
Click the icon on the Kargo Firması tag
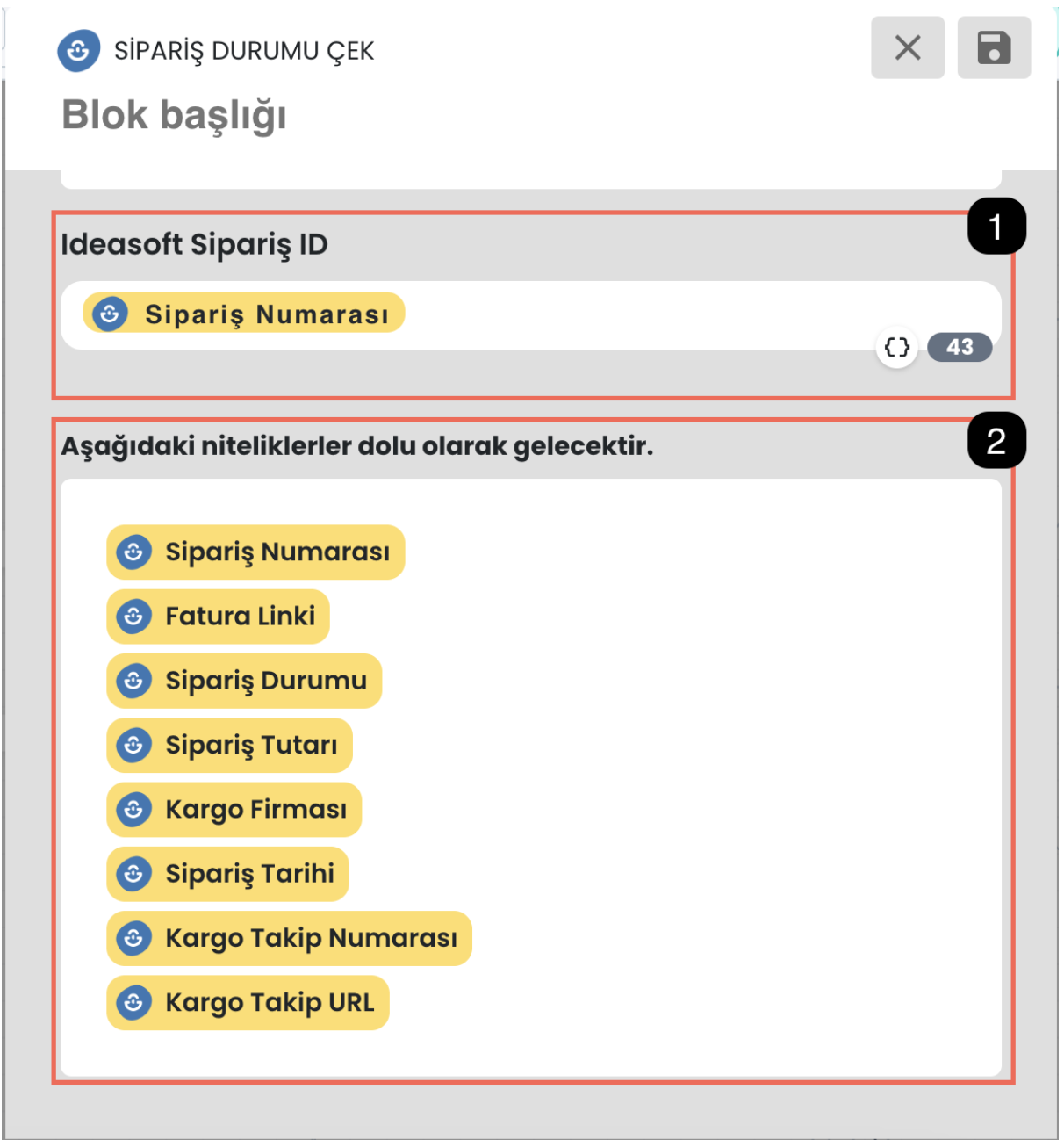tap(133, 809)
